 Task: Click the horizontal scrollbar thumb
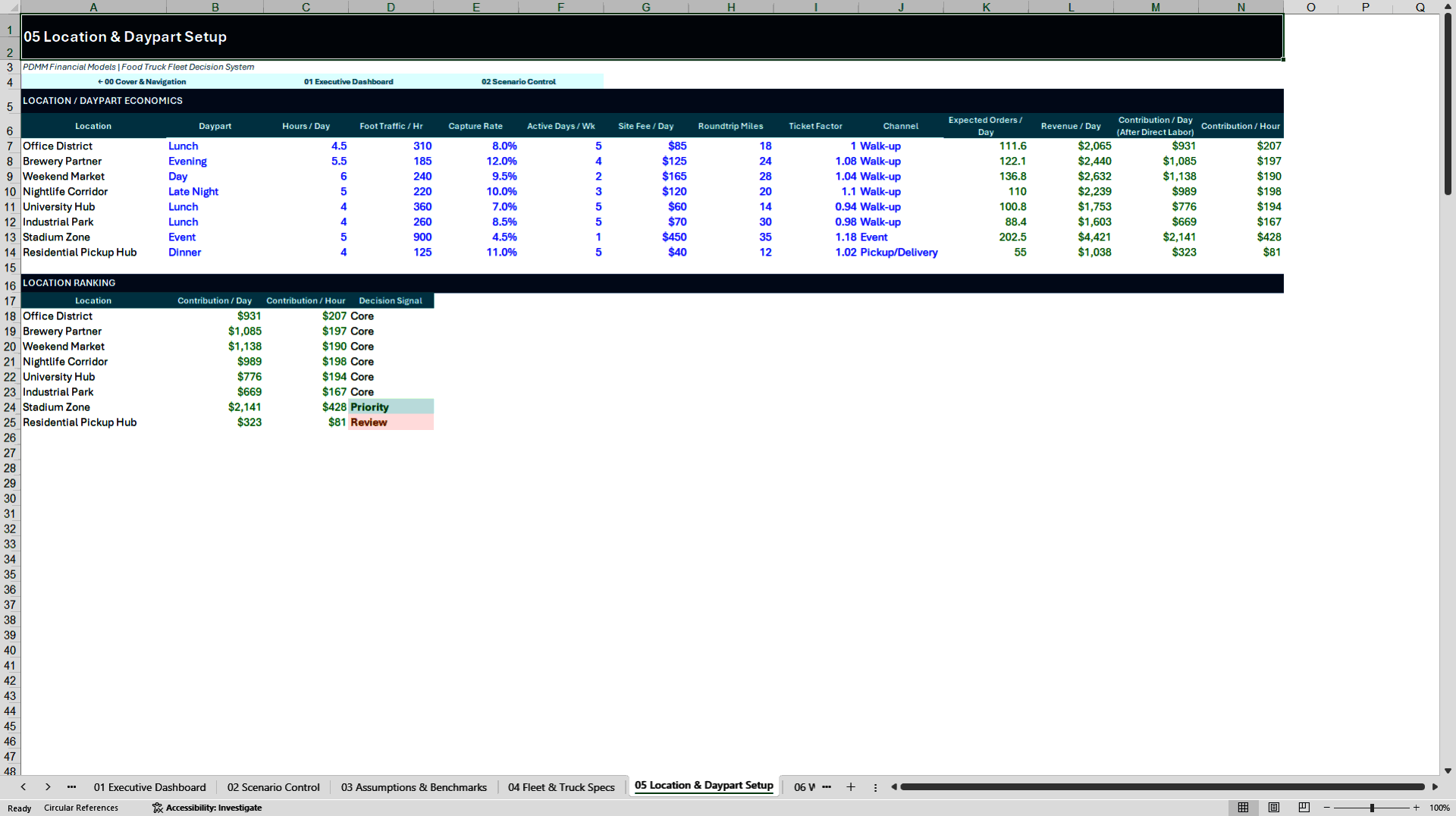(1163, 787)
